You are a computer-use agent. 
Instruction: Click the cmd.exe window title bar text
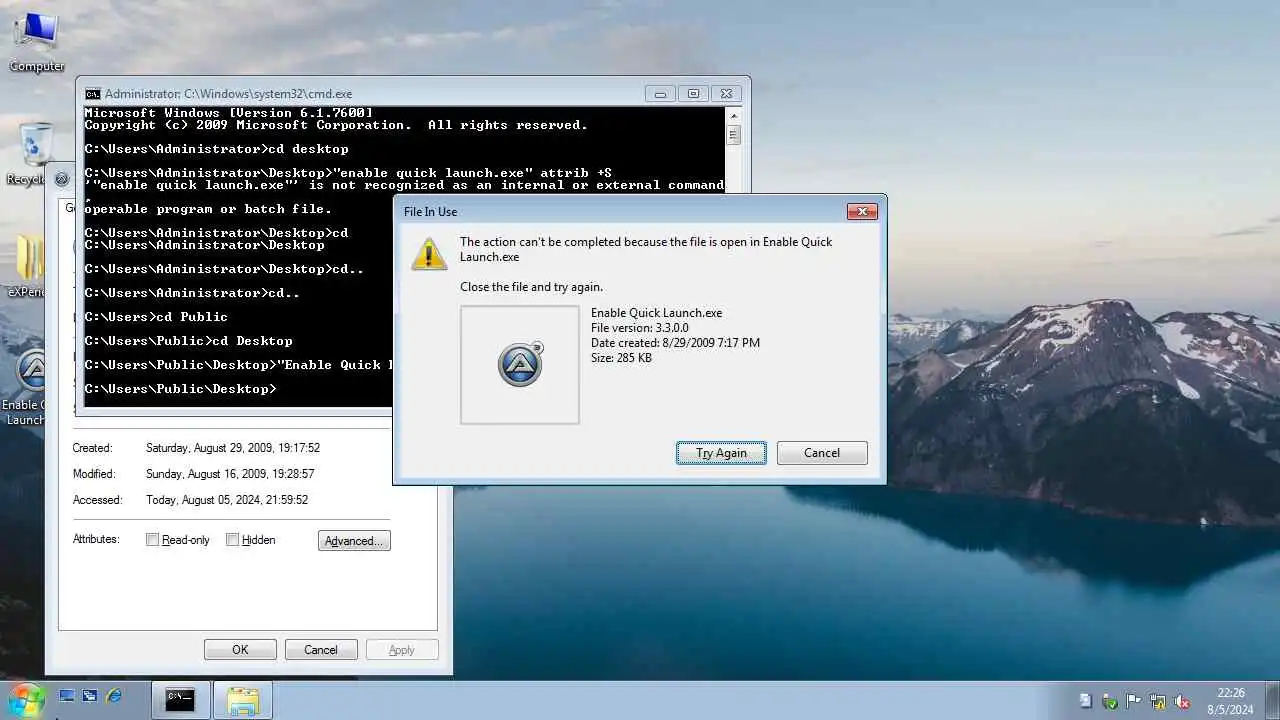228,93
